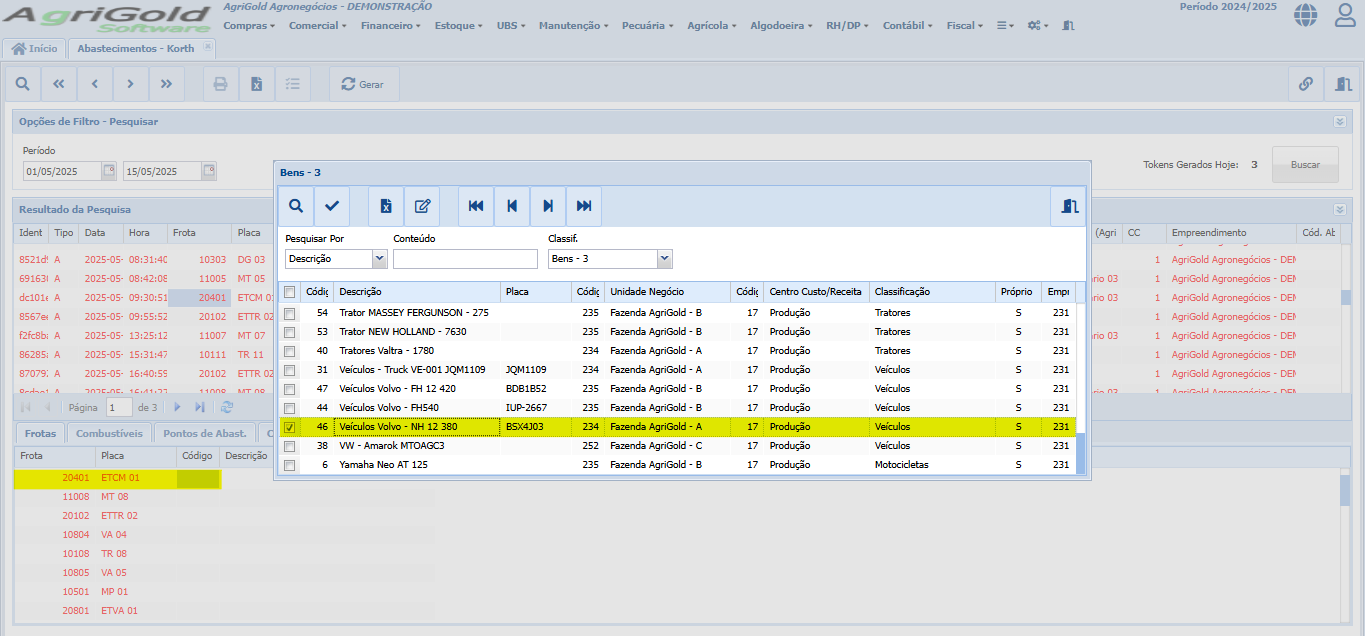Click the page number field
This screenshot has height=636, width=1365.
119,407
